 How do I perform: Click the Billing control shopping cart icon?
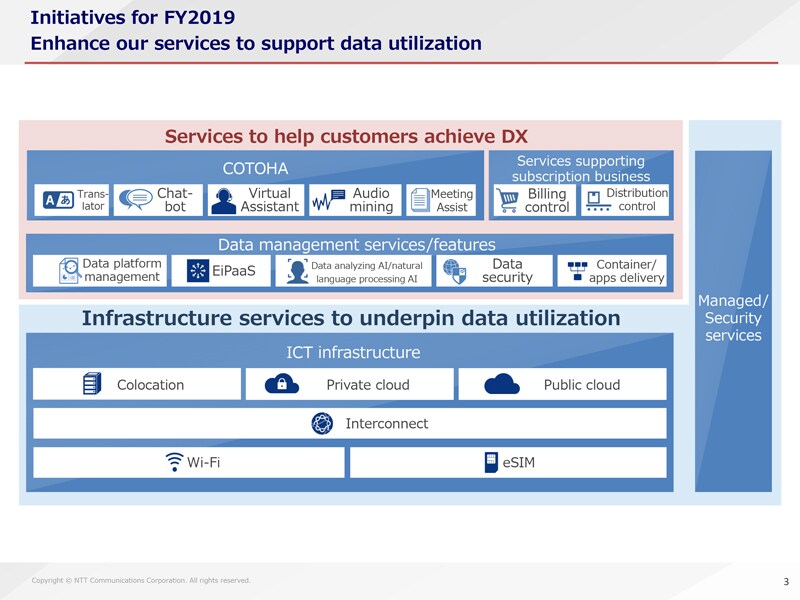click(x=508, y=200)
